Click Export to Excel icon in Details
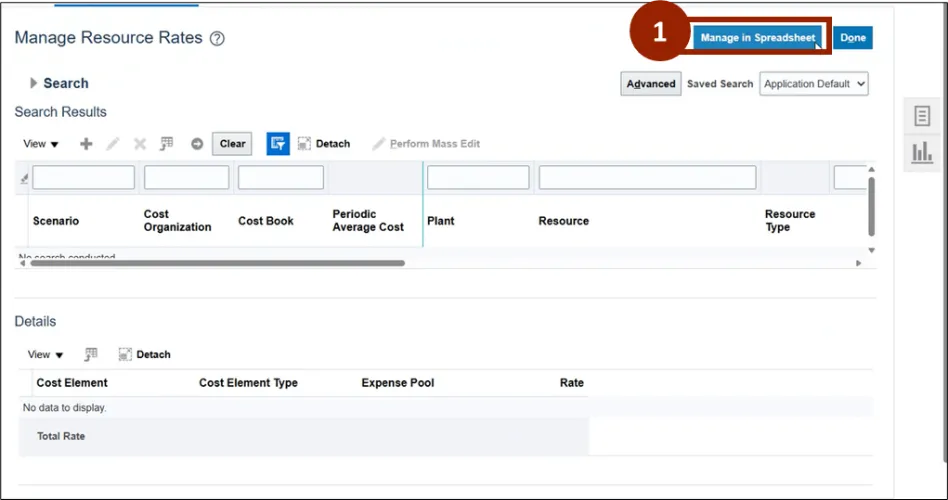 [91, 354]
